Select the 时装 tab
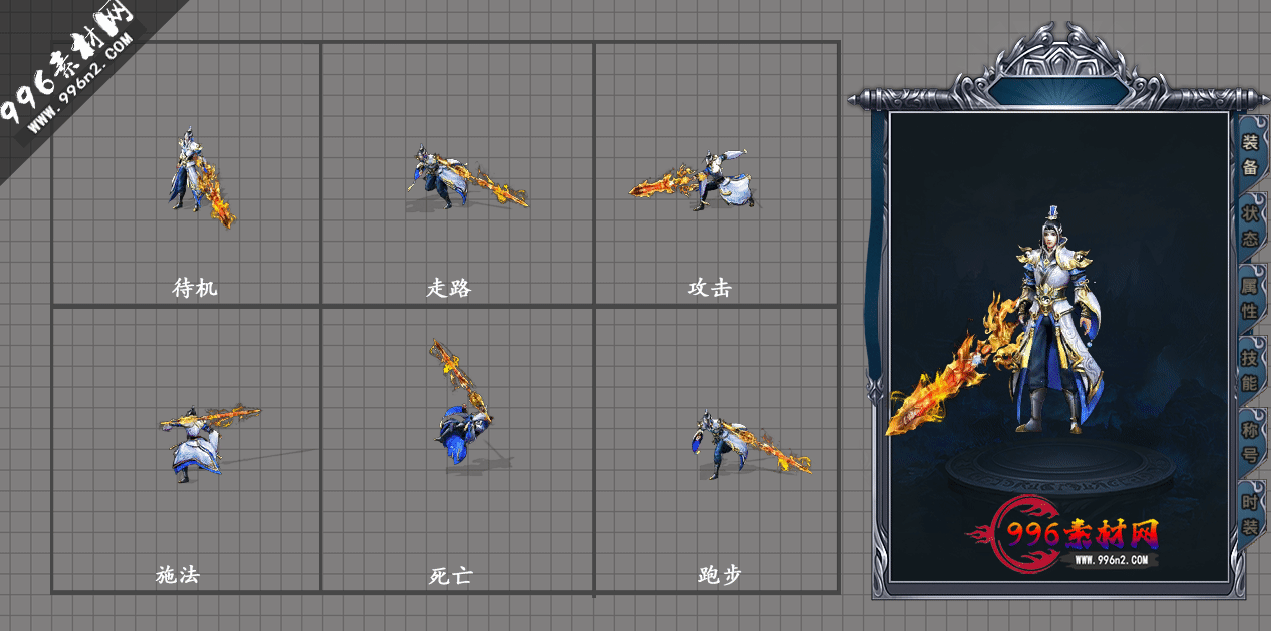 point(1250,513)
